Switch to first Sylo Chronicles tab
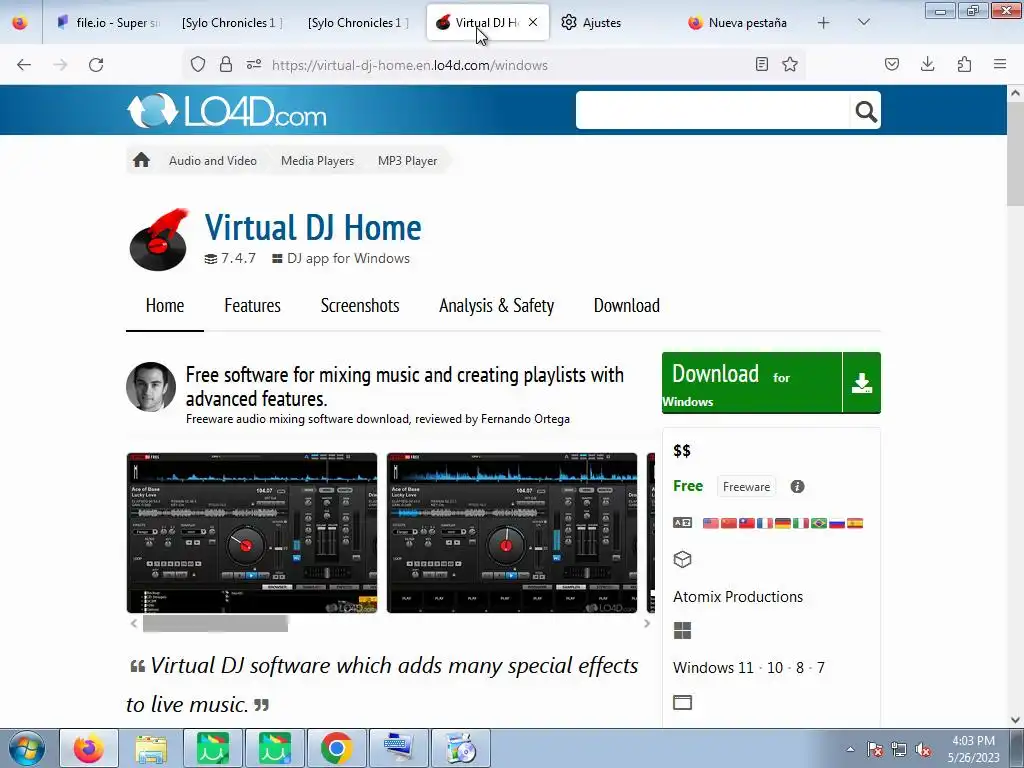Image resolution: width=1024 pixels, height=768 pixels. click(232, 23)
